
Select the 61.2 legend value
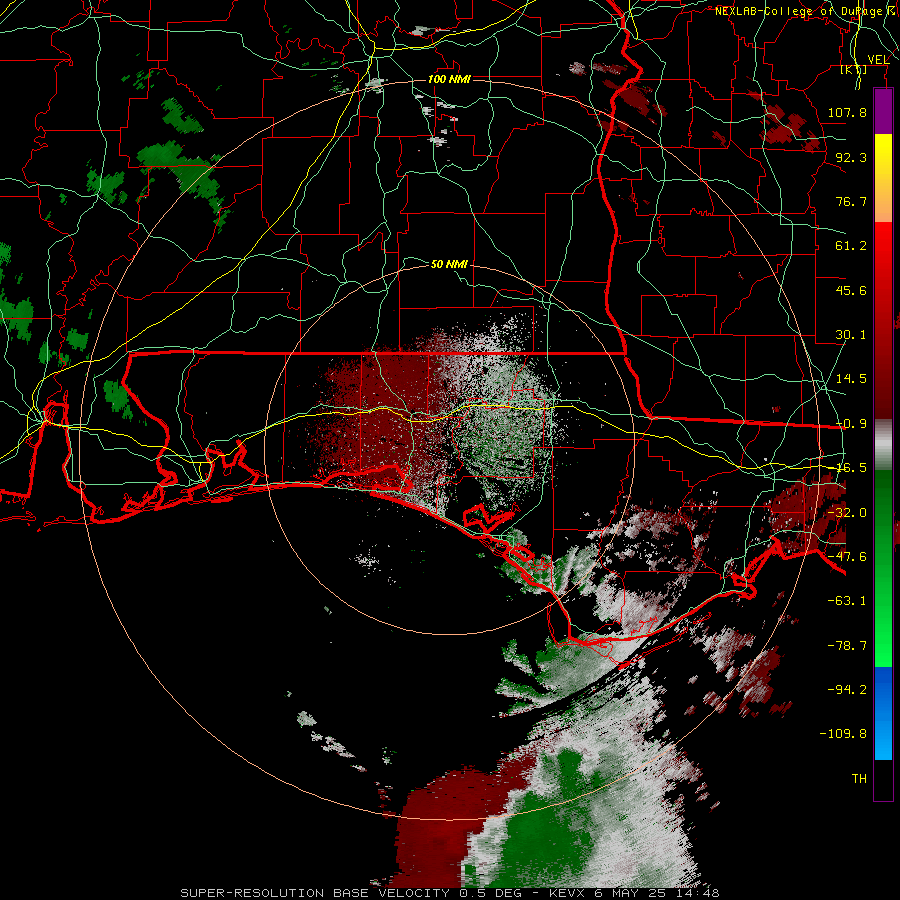coord(851,246)
